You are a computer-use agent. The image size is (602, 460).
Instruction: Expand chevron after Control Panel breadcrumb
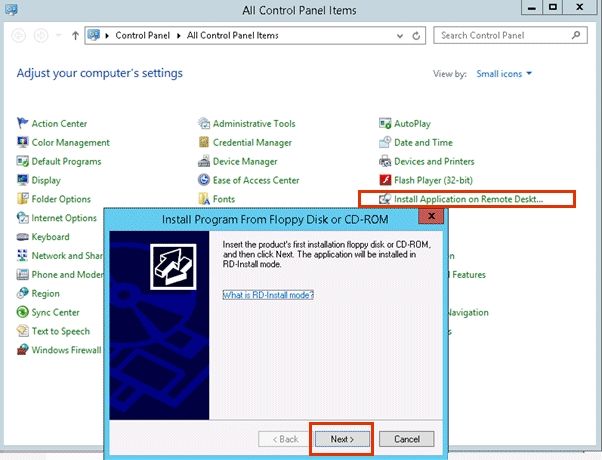tap(179, 36)
